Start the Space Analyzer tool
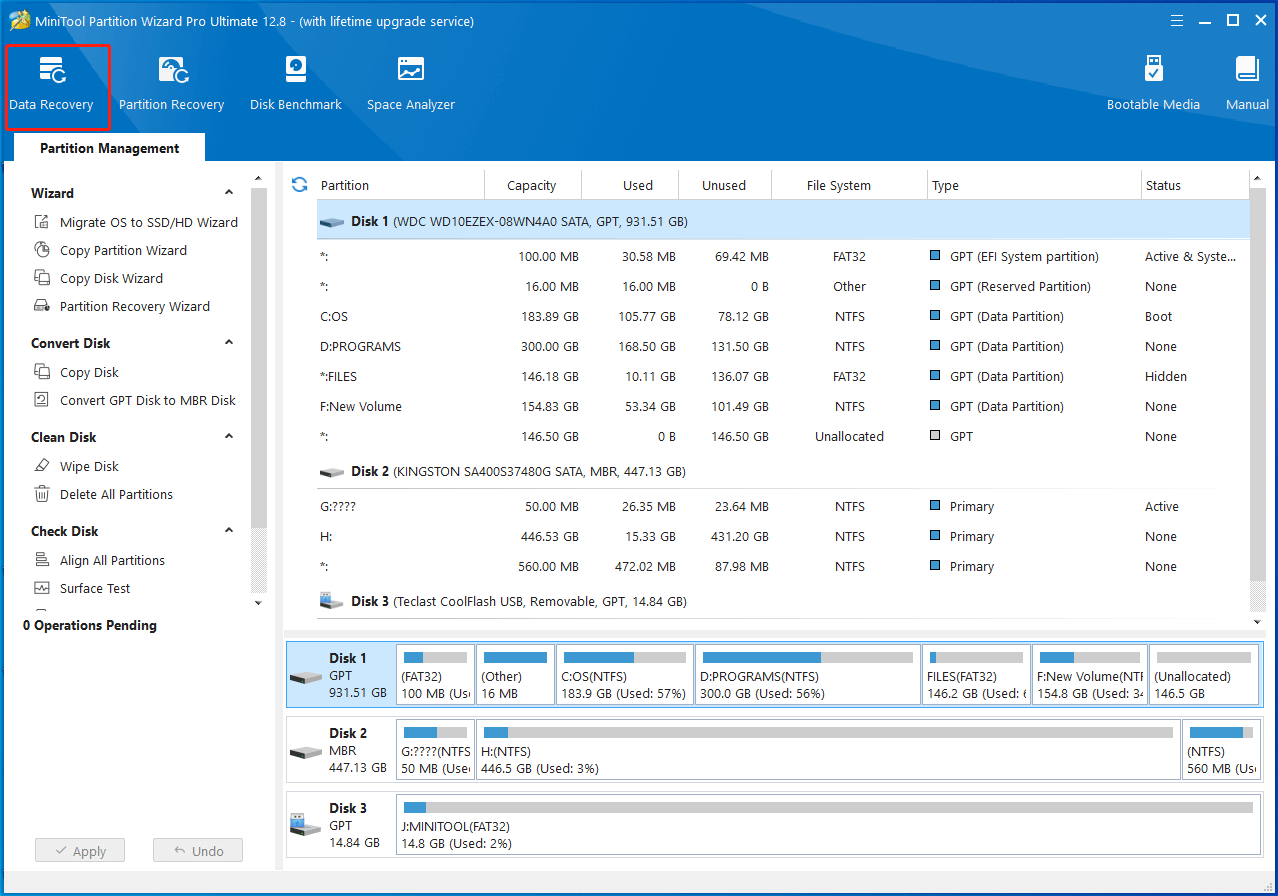Viewport: 1278px width, 896px height. pyautogui.click(x=411, y=84)
